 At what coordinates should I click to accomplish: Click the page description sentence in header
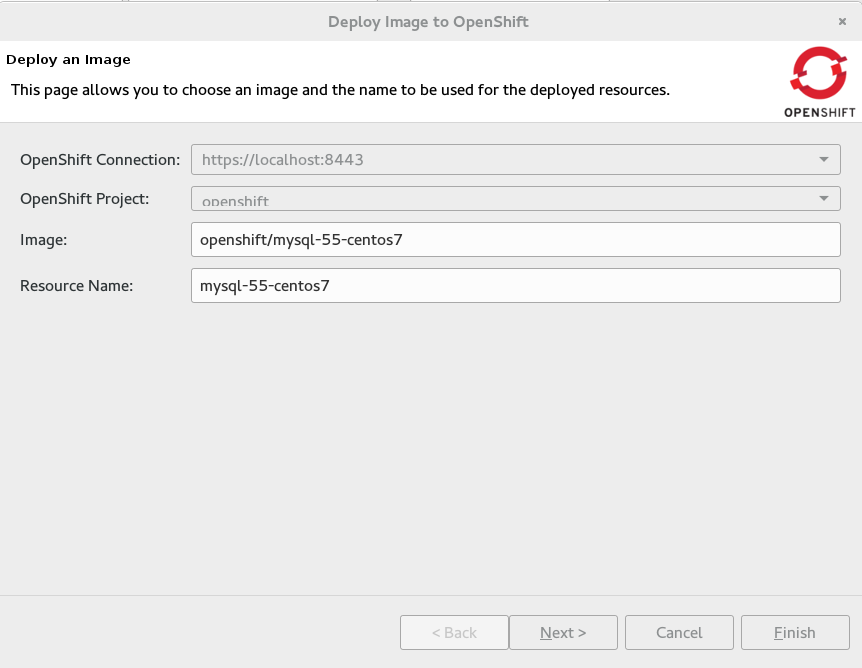340,90
